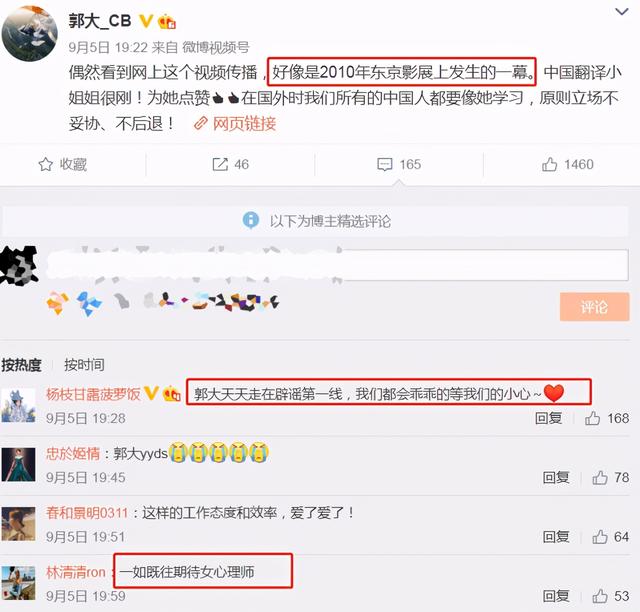Sort comments by 按时间 tab
Image resolution: width=640 pixels, height=612 pixels.
click(x=84, y=365)
